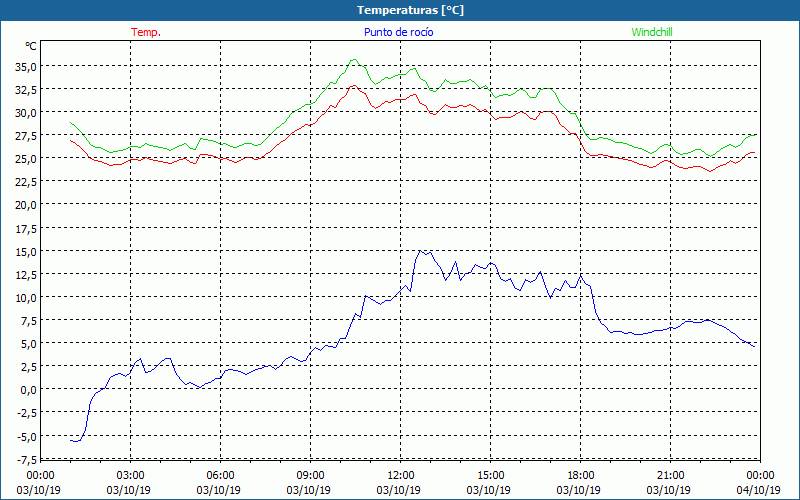
Task: Click the -7,5 y-axis value
Action: click(27, 460)
